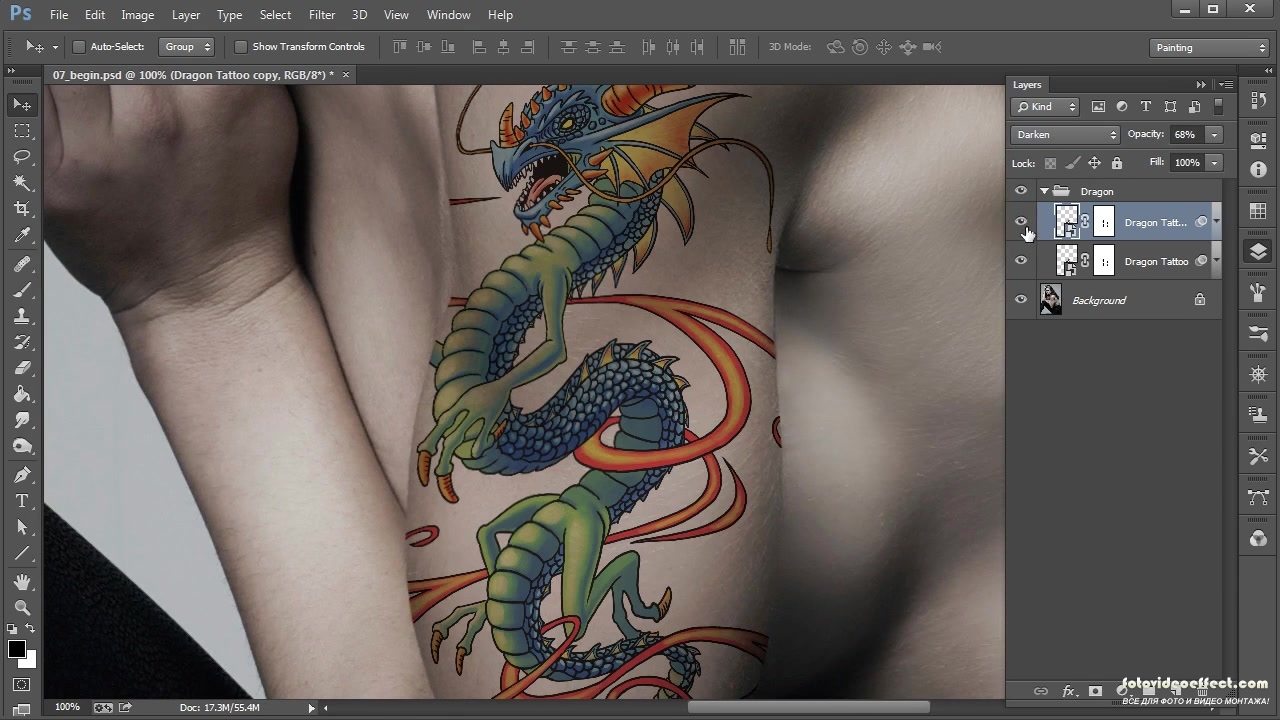The image size is (1280, 720).
Task: Expand smart filters on Dragon Tattoo copy
Action: tap(1216, 222)
